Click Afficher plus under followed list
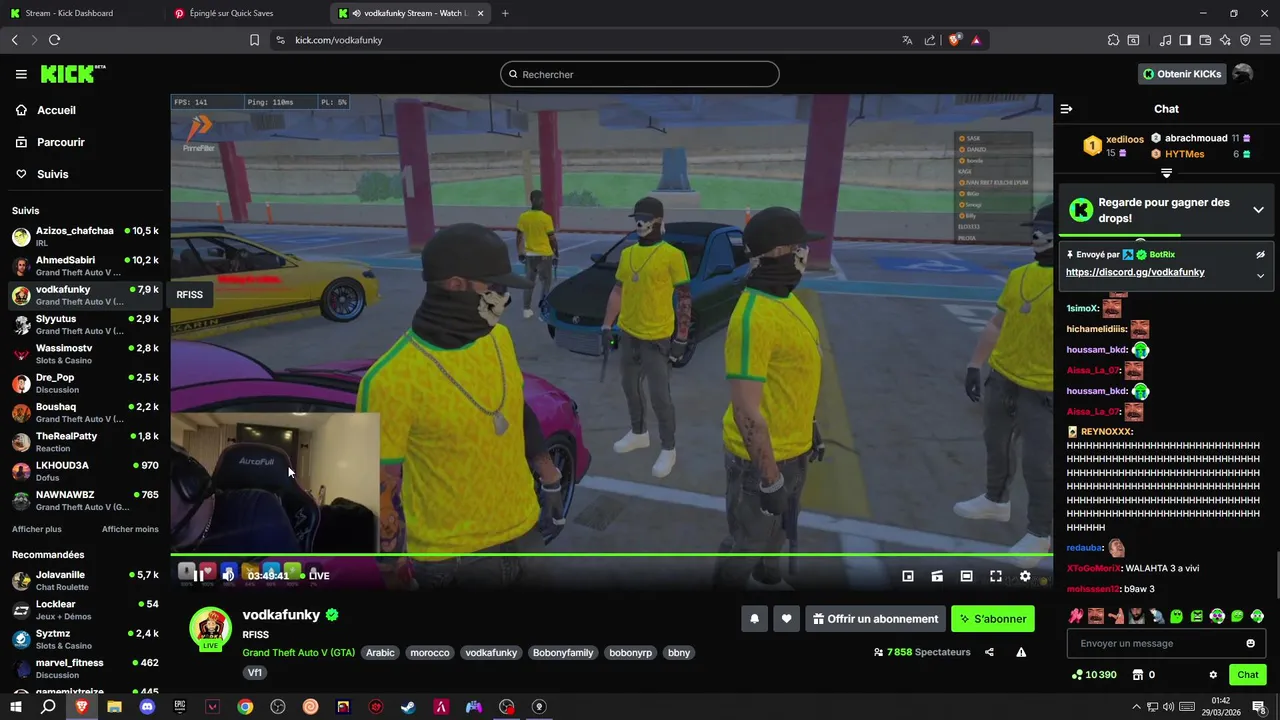This screenshot has width=1280, height=720. pyautogui.click(x=37, y=529)
